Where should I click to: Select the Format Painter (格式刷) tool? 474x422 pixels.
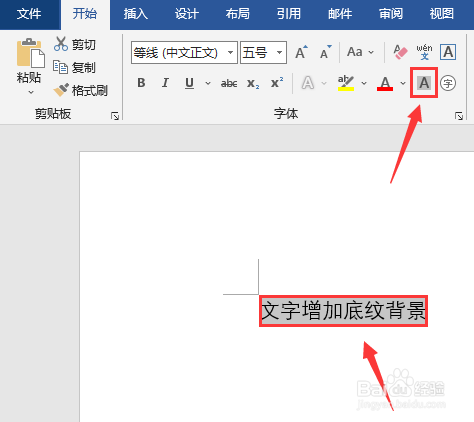tap(81, 90)
